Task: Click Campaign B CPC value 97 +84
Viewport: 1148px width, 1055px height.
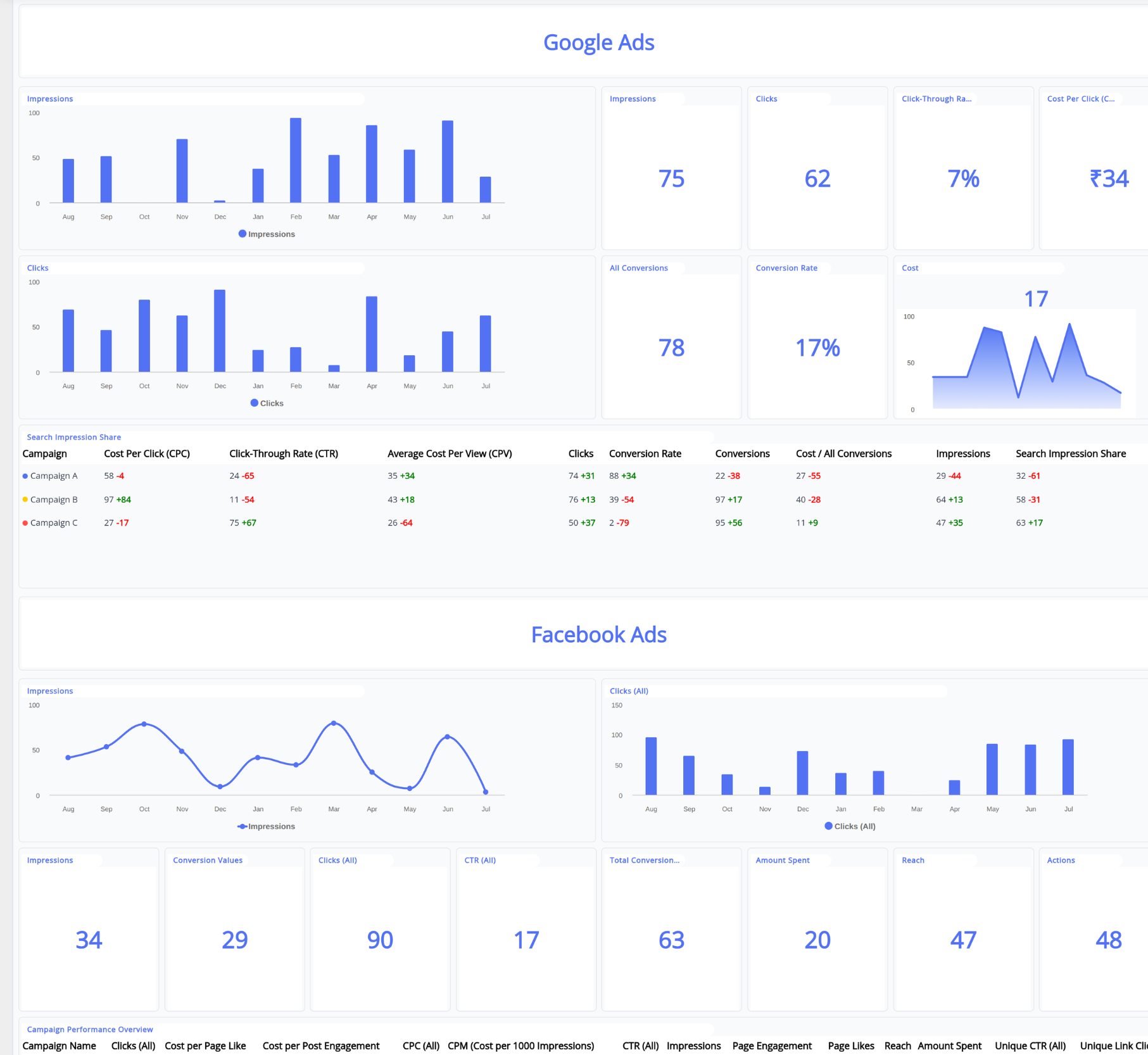Action: pyautogui.click(x=118, y=500)
